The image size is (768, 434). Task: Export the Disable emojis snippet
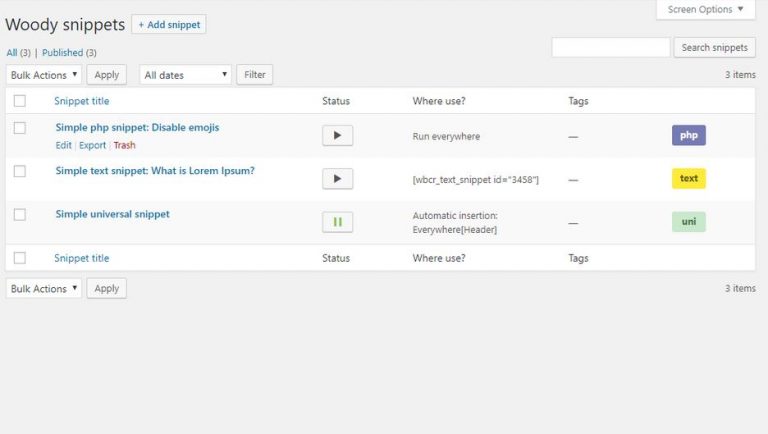(93, 145)
